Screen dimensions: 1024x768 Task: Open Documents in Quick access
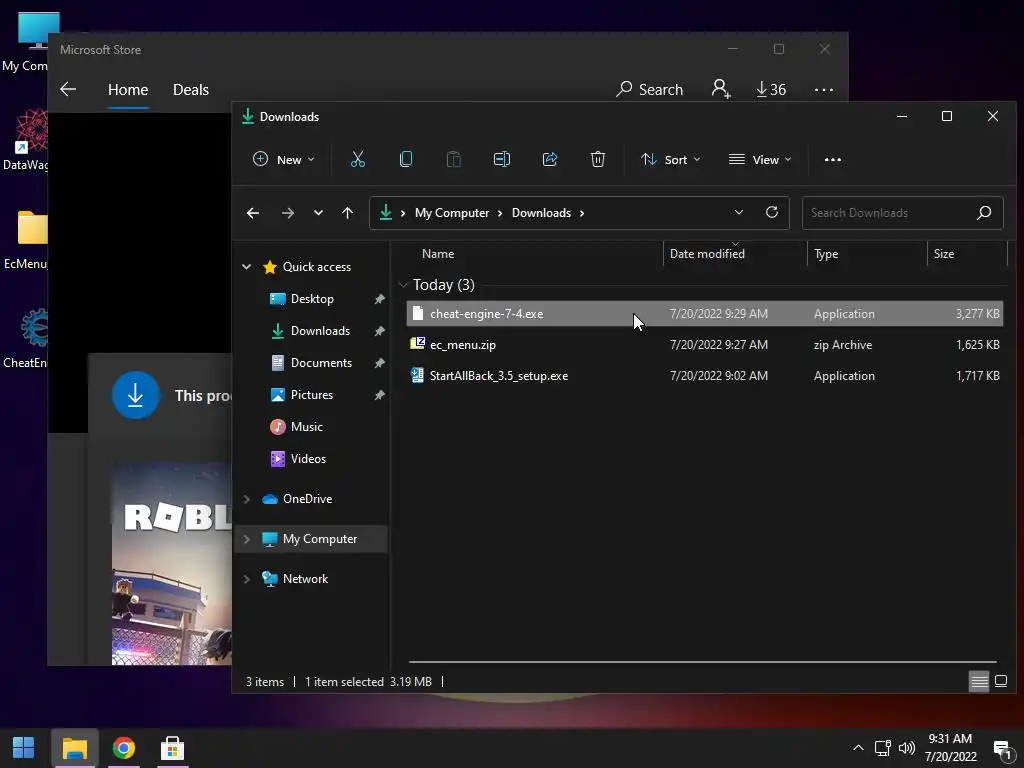(321, 362)
